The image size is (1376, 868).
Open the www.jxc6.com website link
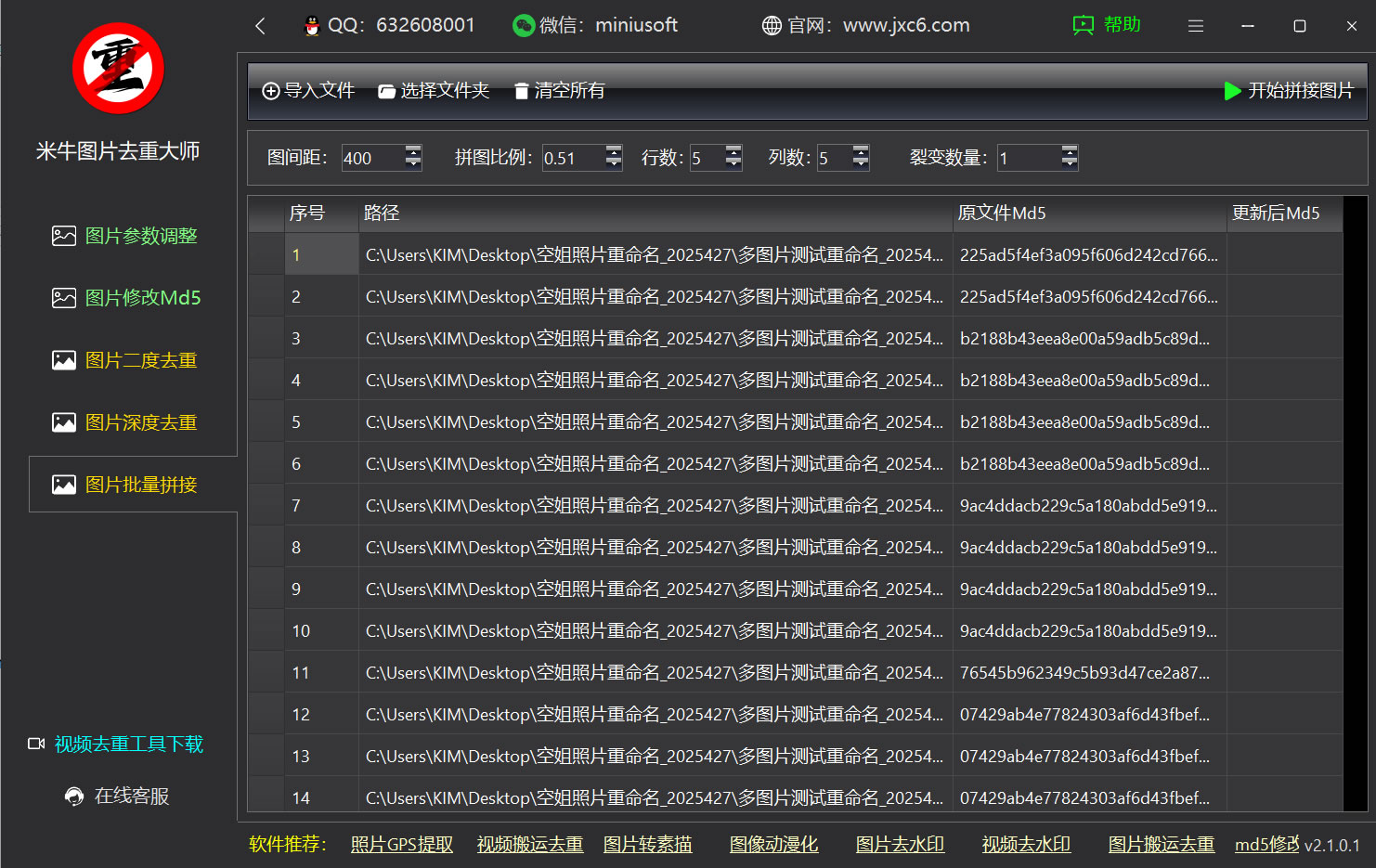[905, 25]
